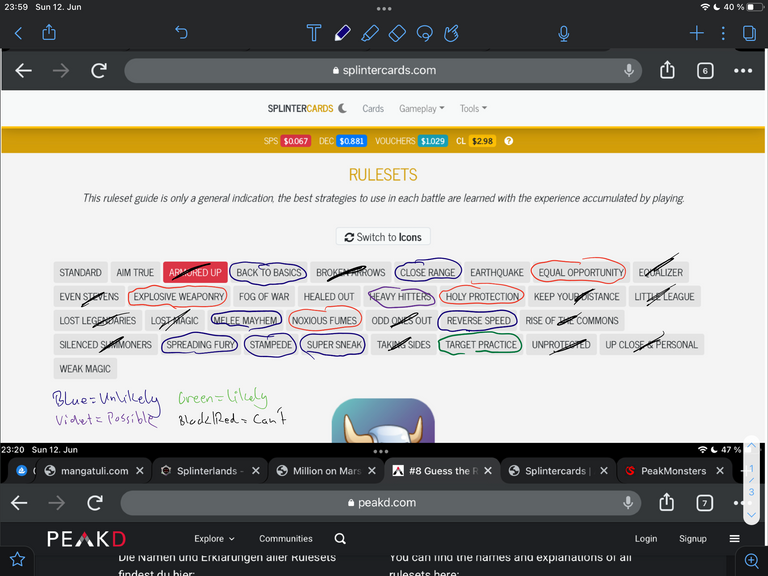Select the TARGET PRACTICE ruleset
Screen dimensions: 768x576
(x=481, y=344)
